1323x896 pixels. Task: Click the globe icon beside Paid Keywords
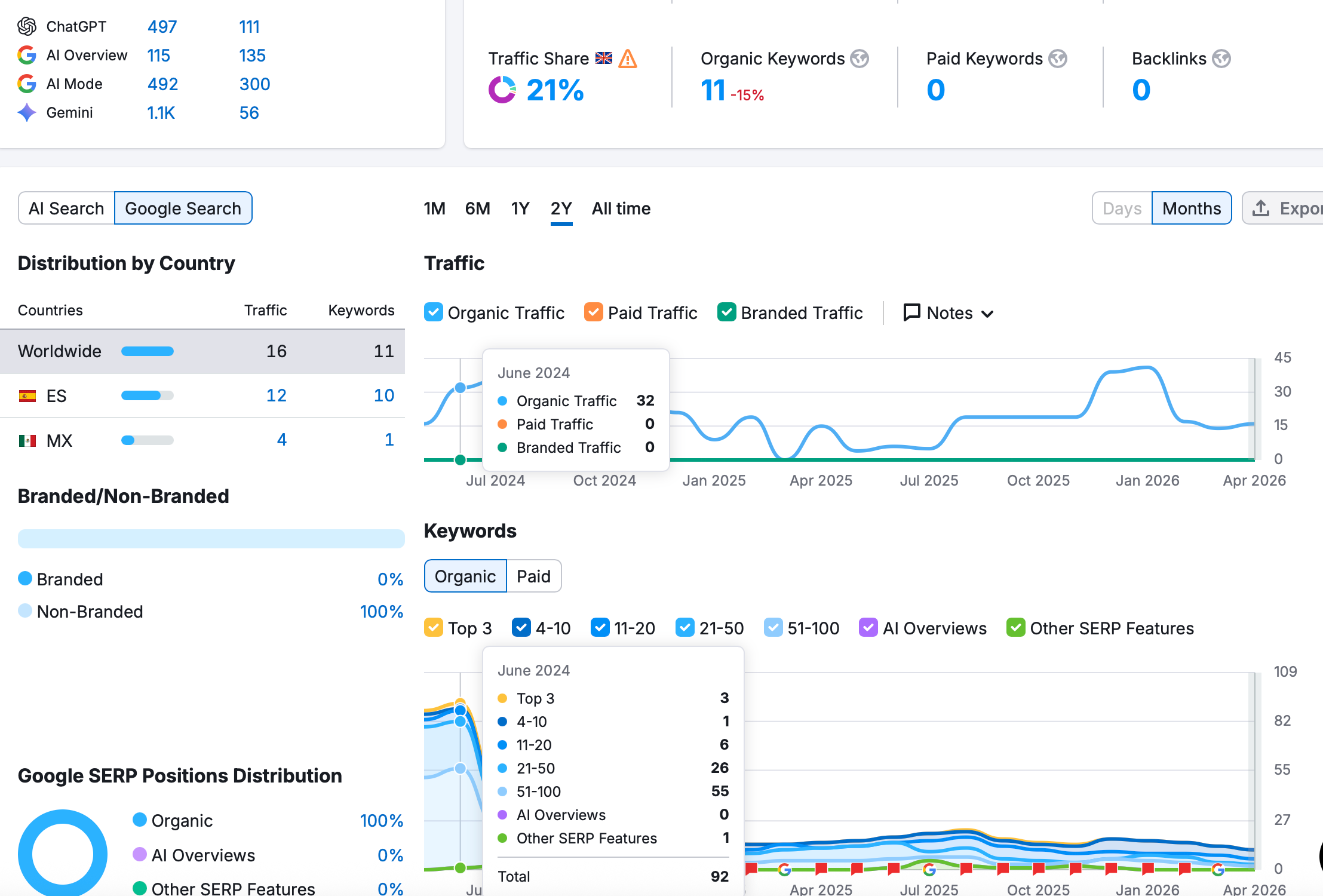tap(1058, 59)
